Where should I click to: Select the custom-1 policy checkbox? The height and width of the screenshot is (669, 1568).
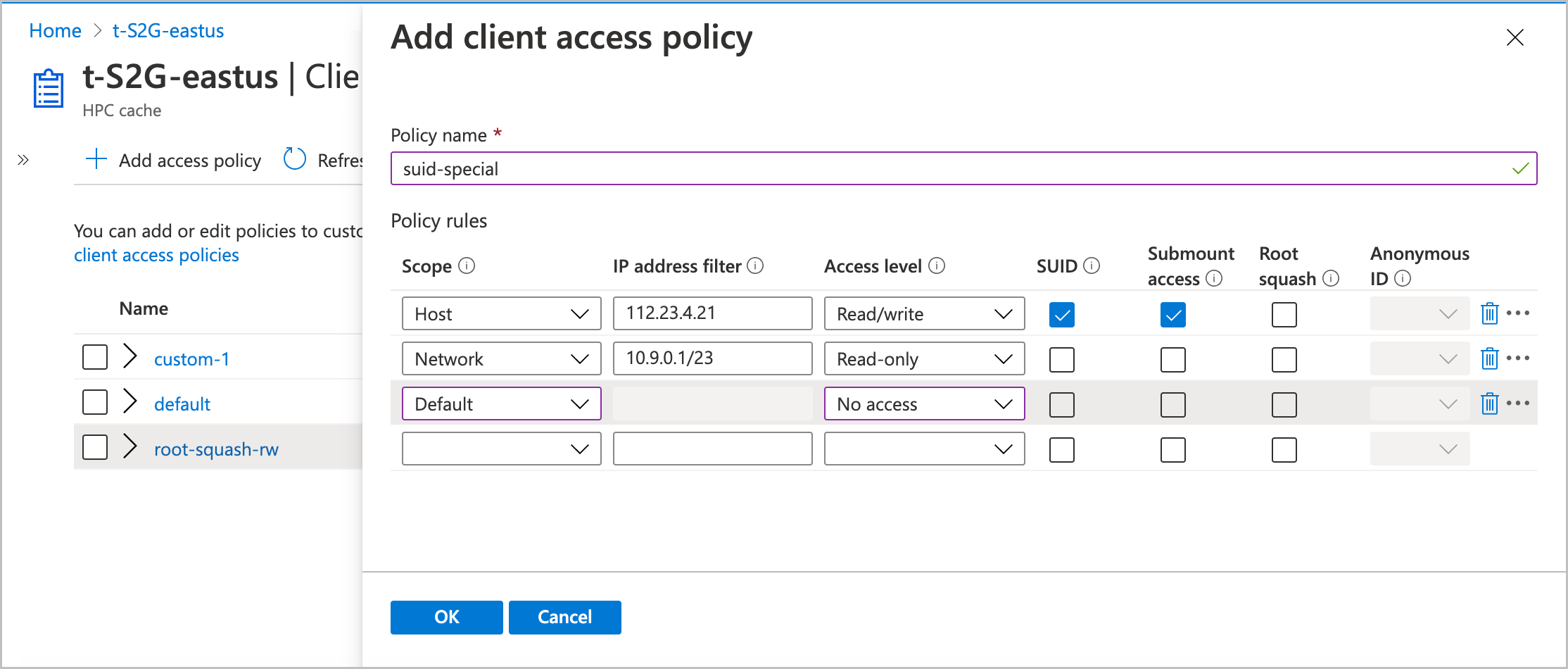click(95, 358)
